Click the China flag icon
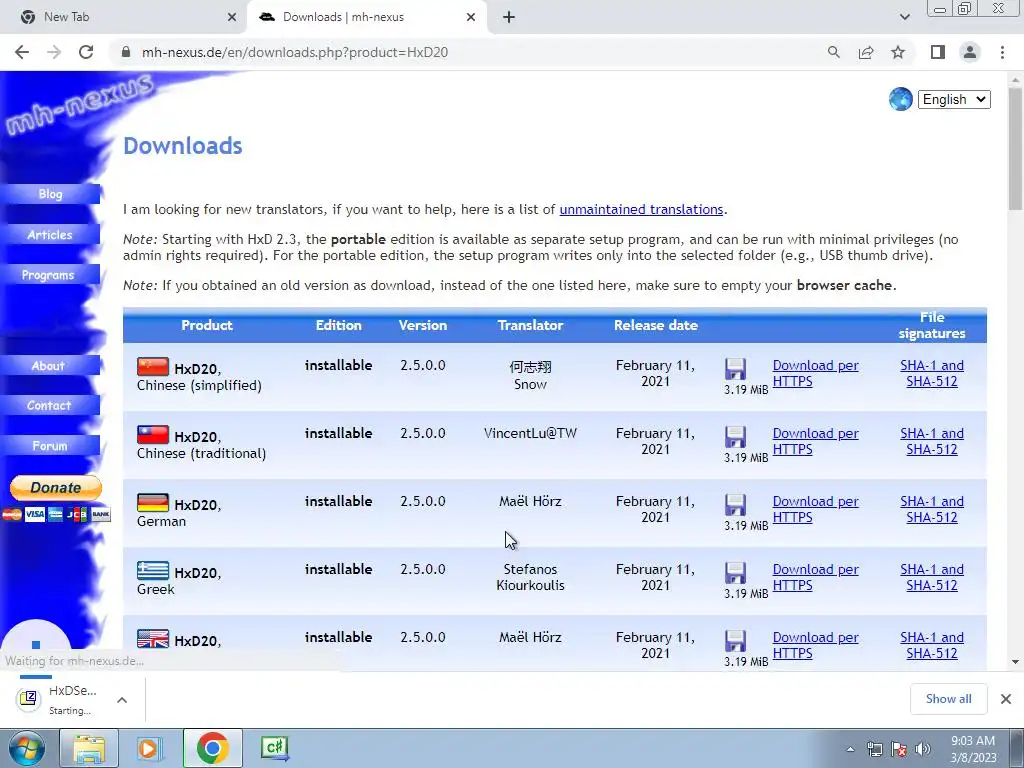Viewport: 1024px width, 768px height. click(x=153, y=366)
